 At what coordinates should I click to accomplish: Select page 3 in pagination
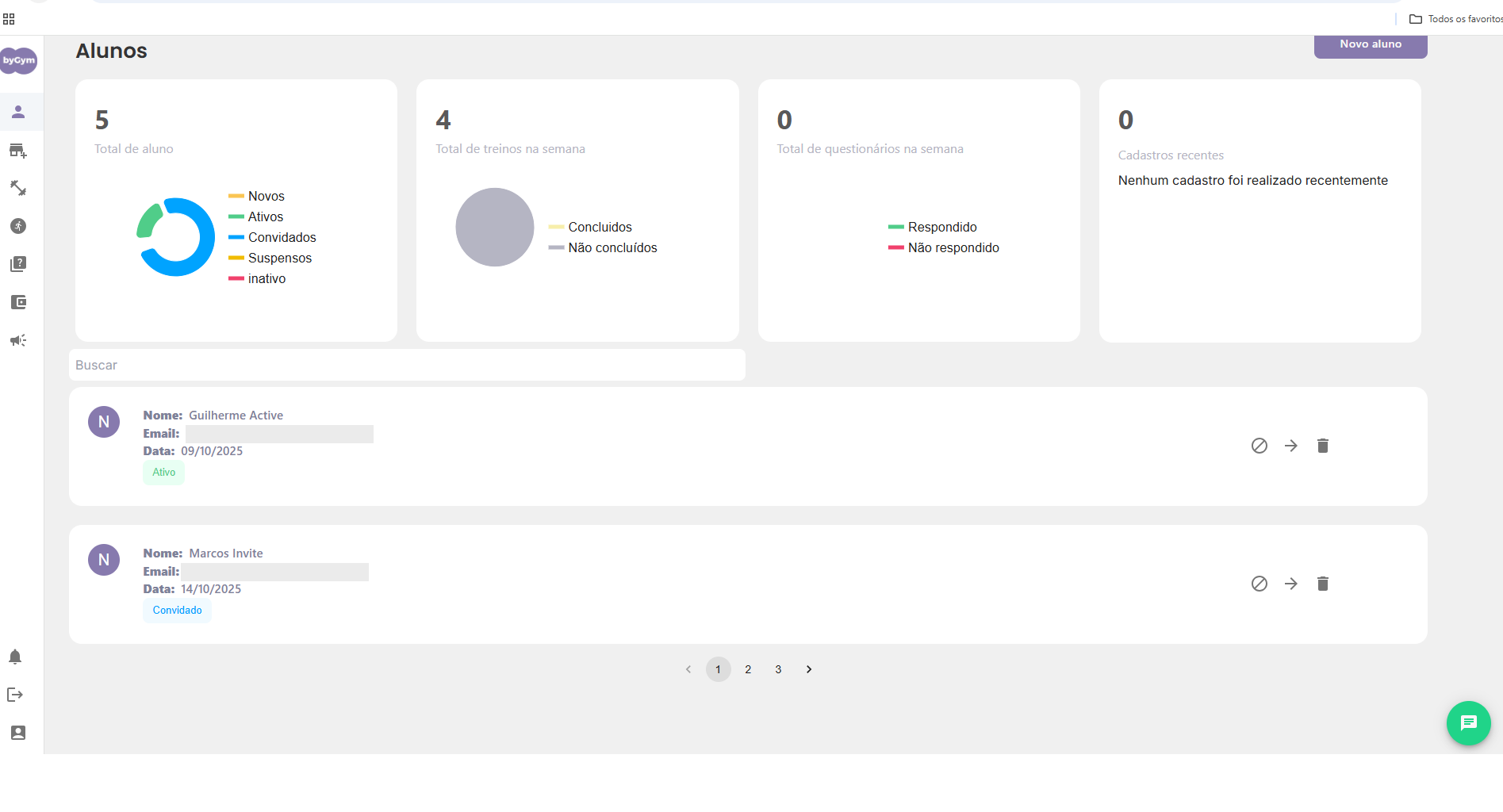point(778,669)
